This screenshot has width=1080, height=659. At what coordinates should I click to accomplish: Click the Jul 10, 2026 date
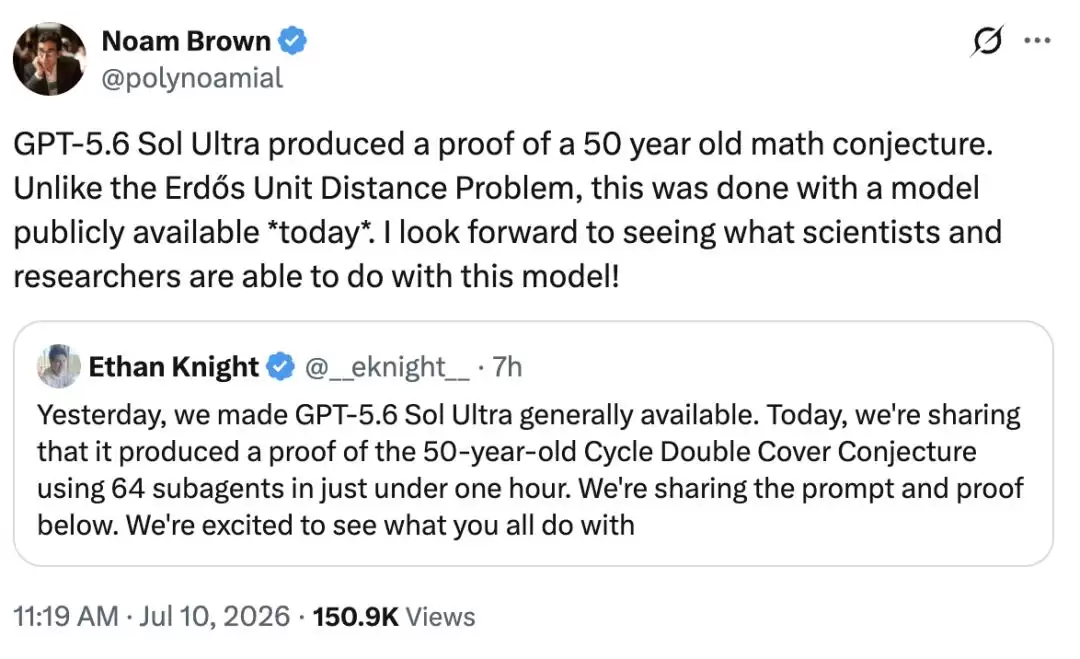coord(214,616)
